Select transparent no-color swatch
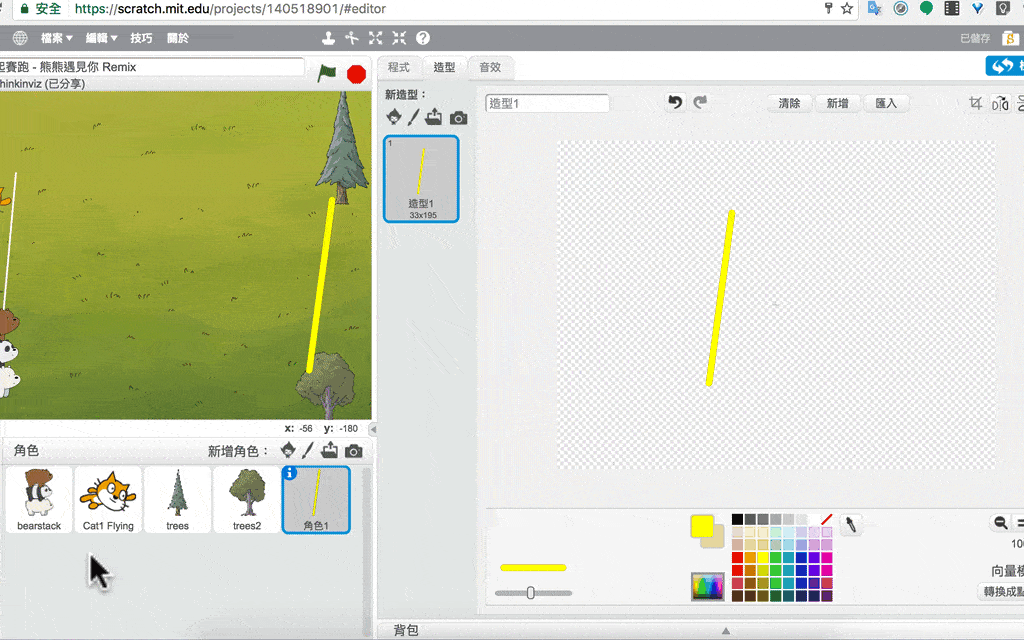This screenshot has width=1024, height=640. tap(827, 520)
